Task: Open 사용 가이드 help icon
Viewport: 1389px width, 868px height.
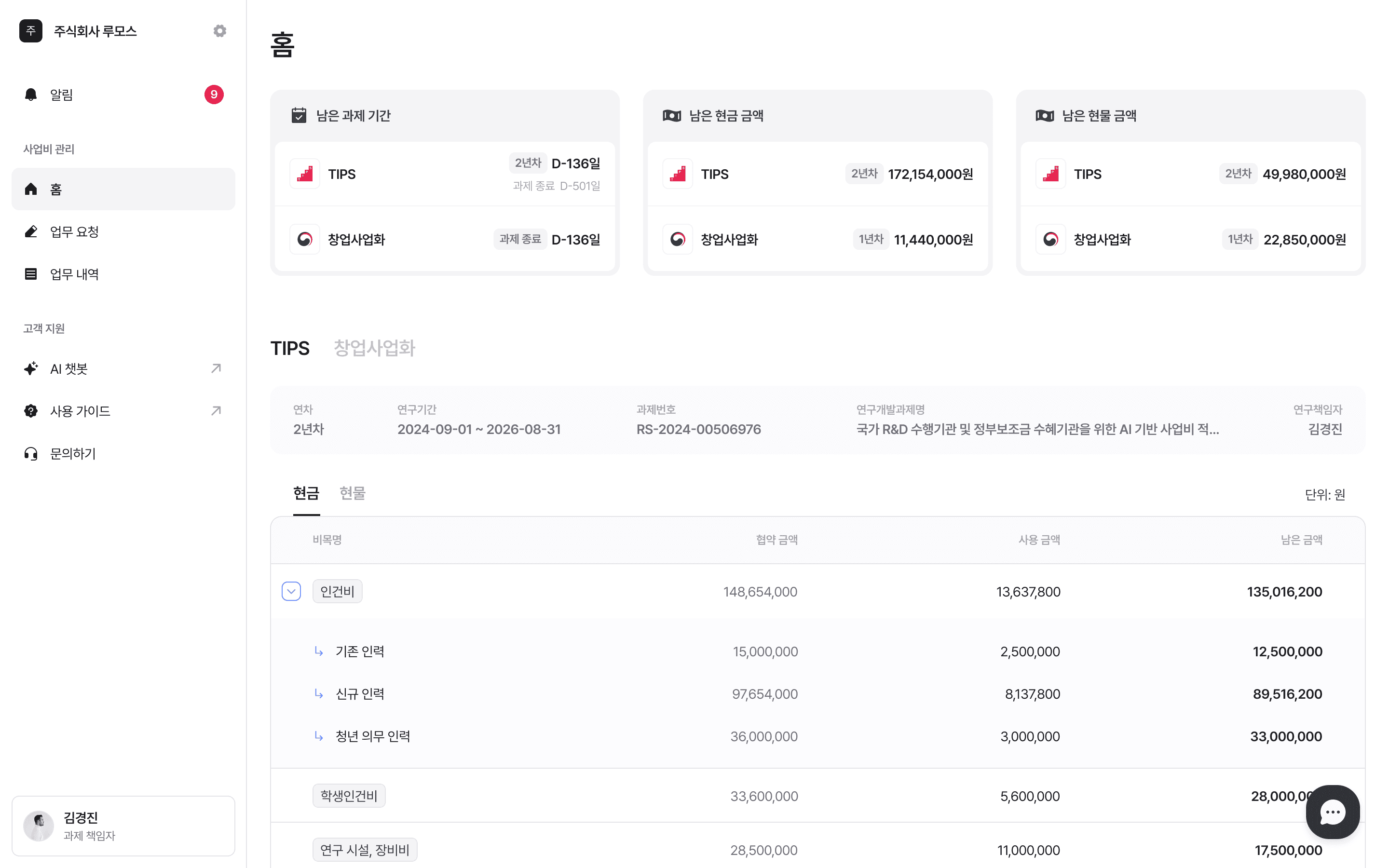Action: coord(31,411)
